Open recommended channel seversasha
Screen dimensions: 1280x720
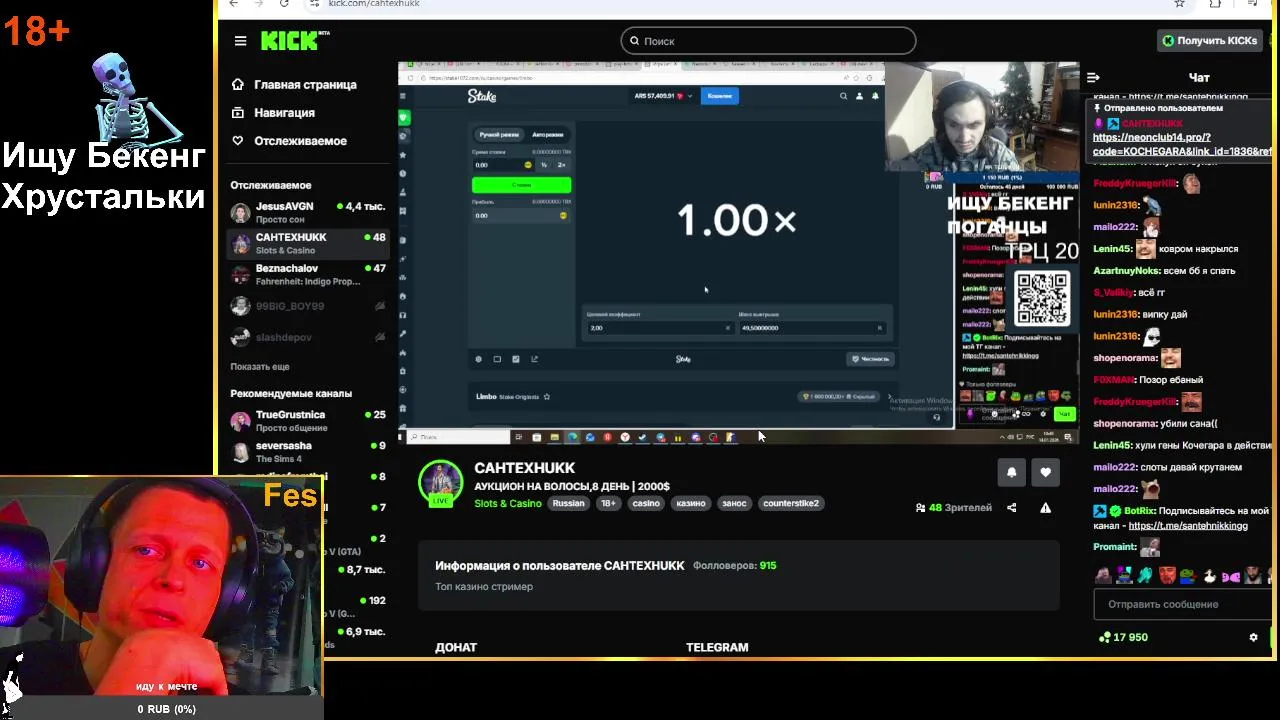[x=308, y=451]
